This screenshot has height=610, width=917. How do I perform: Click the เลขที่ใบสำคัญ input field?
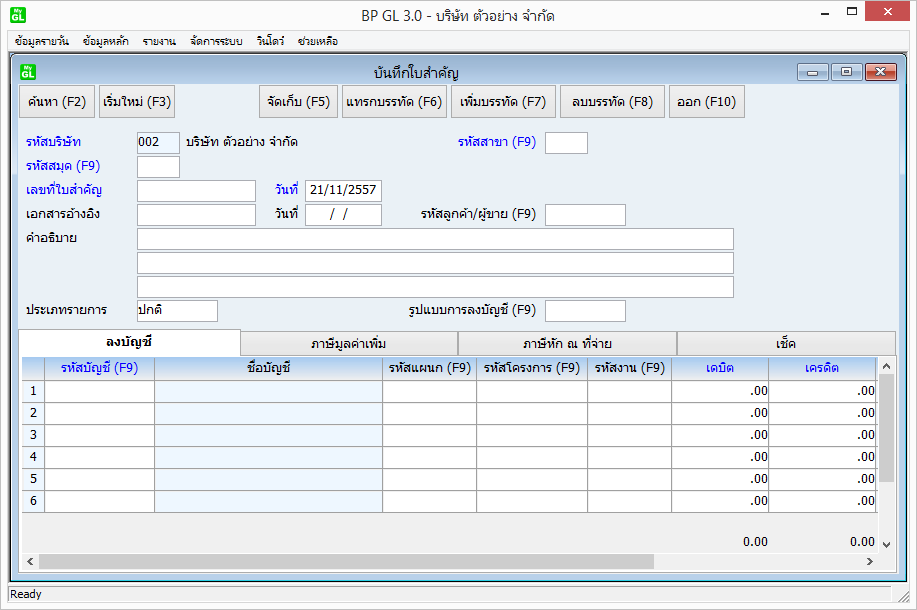[196, 191]
